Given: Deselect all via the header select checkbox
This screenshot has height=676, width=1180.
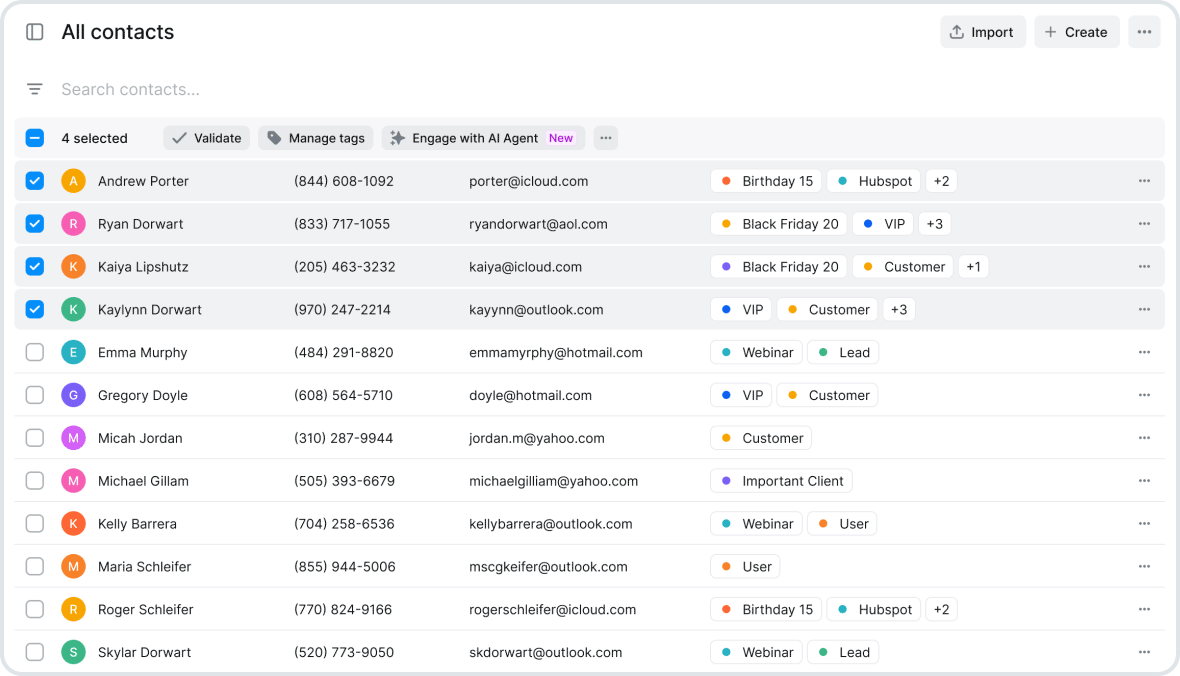Looking at the screenshot, I should tap(34, 137).
